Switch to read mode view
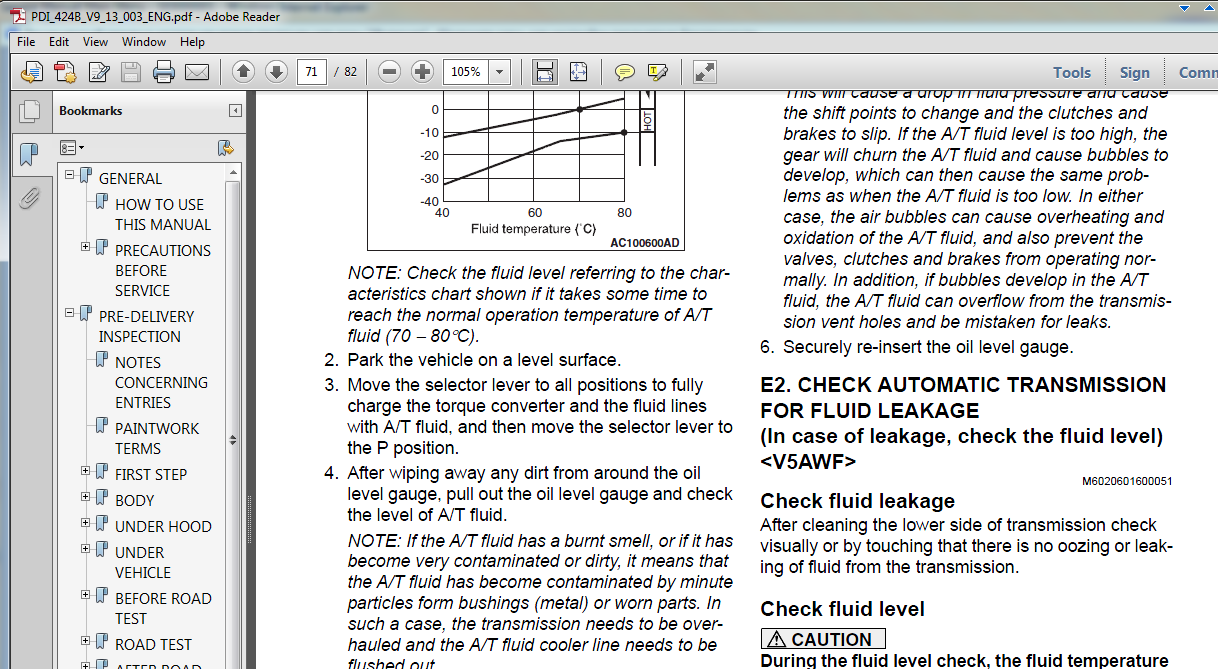Screen dimensions: 1218x669 [x=705, y=72]
